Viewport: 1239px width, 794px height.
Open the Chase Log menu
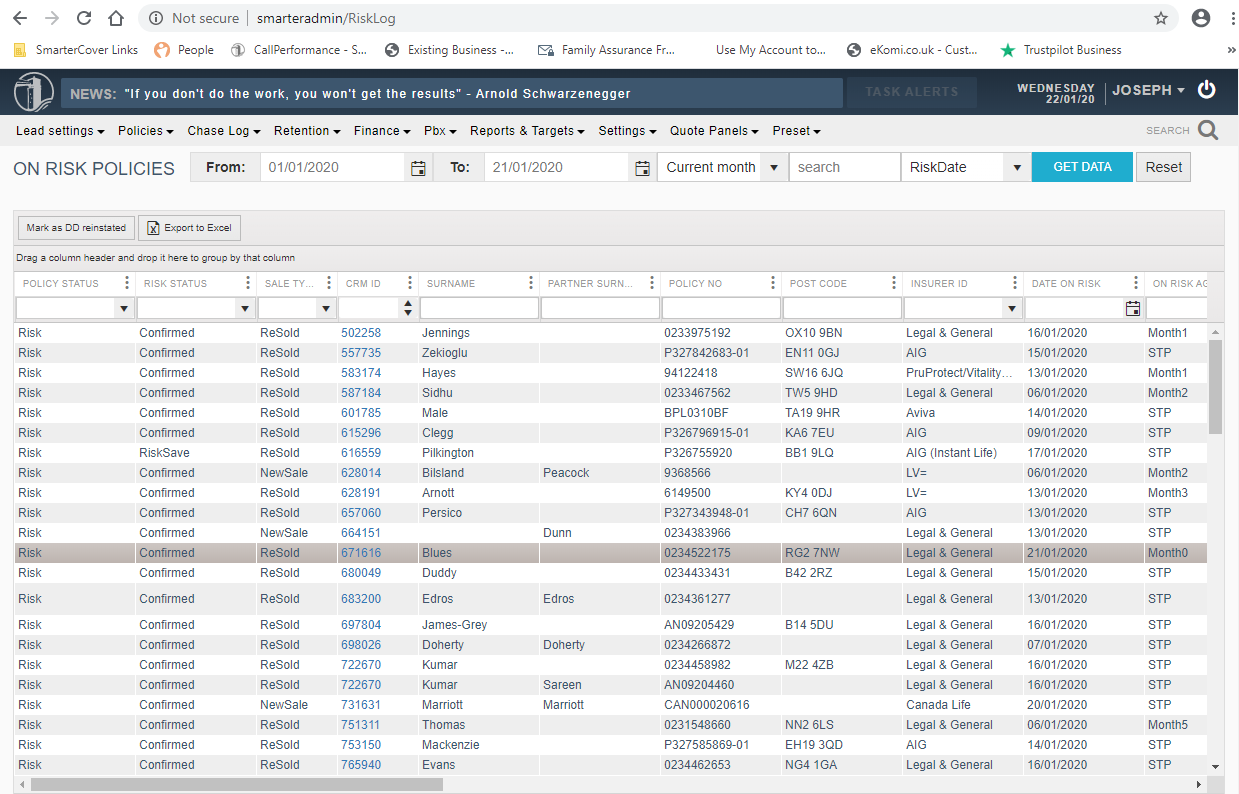point(223,131)
